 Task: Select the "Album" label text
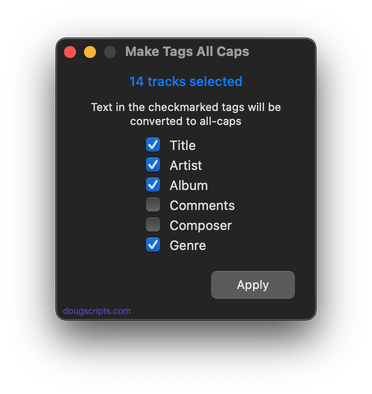click(189, 185)
